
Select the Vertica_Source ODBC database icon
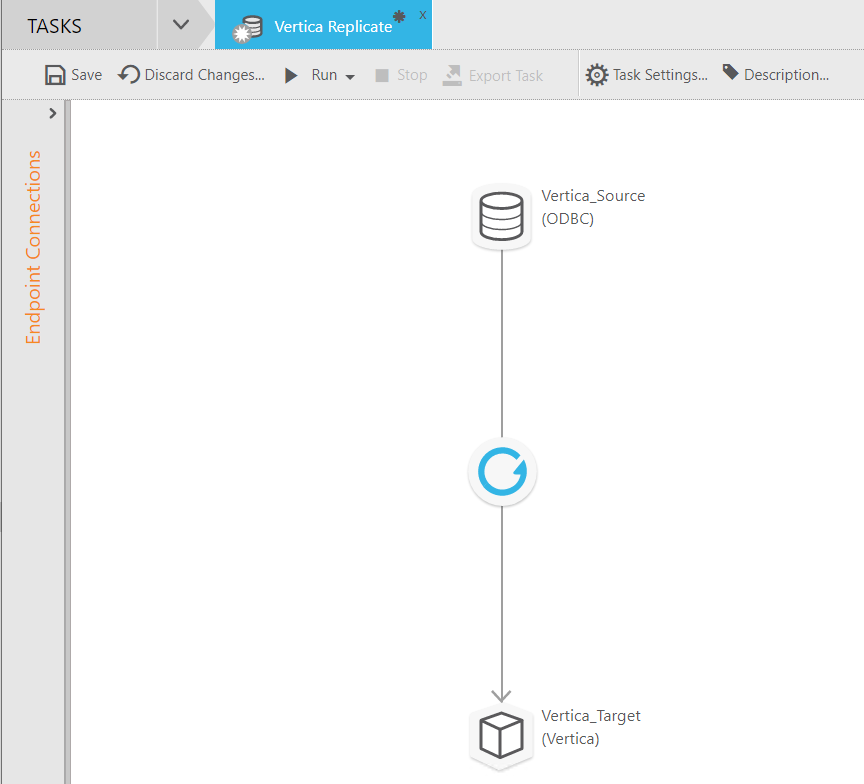[501, 216]
